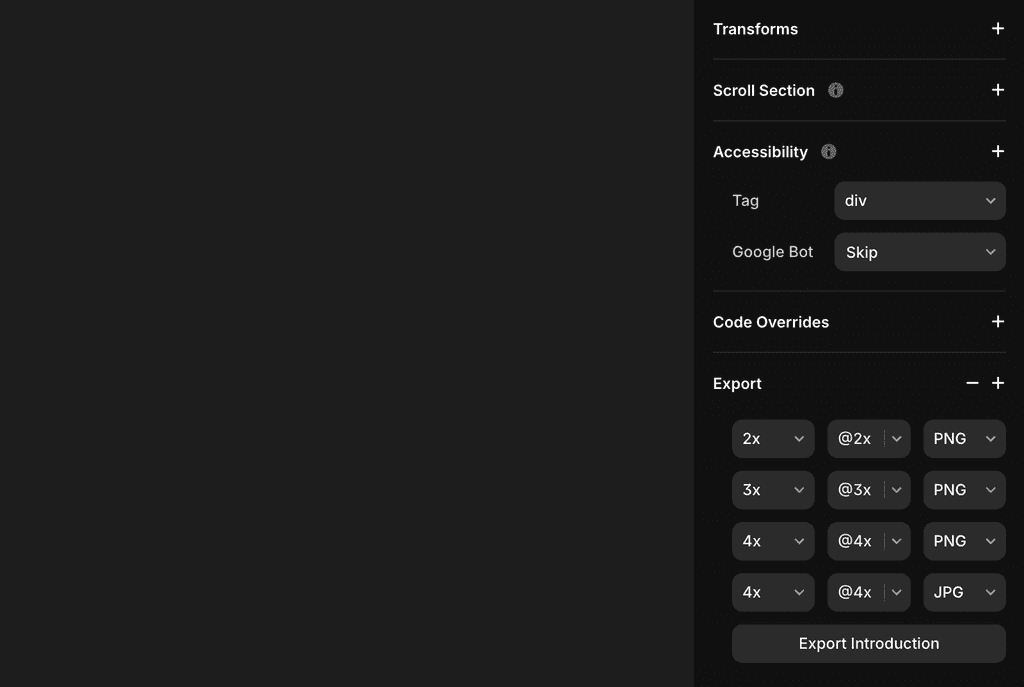This screenshot has width=1024, height=687.
Task: Click the Export section header
Action: tap(737, 383)
